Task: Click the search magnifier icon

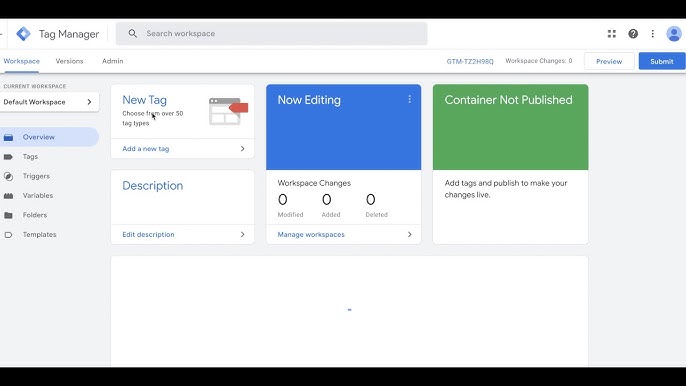Action: pyautogui.click(x=133, y=33)
